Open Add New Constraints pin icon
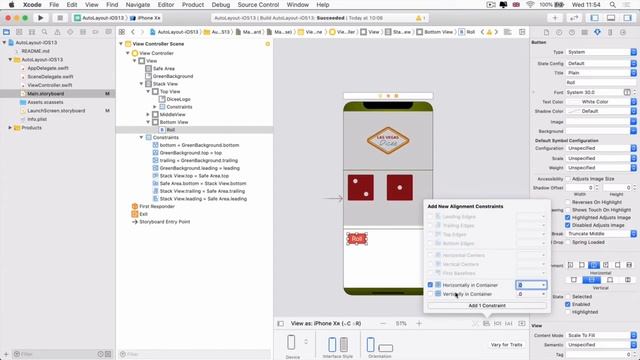 coord(498,324)
